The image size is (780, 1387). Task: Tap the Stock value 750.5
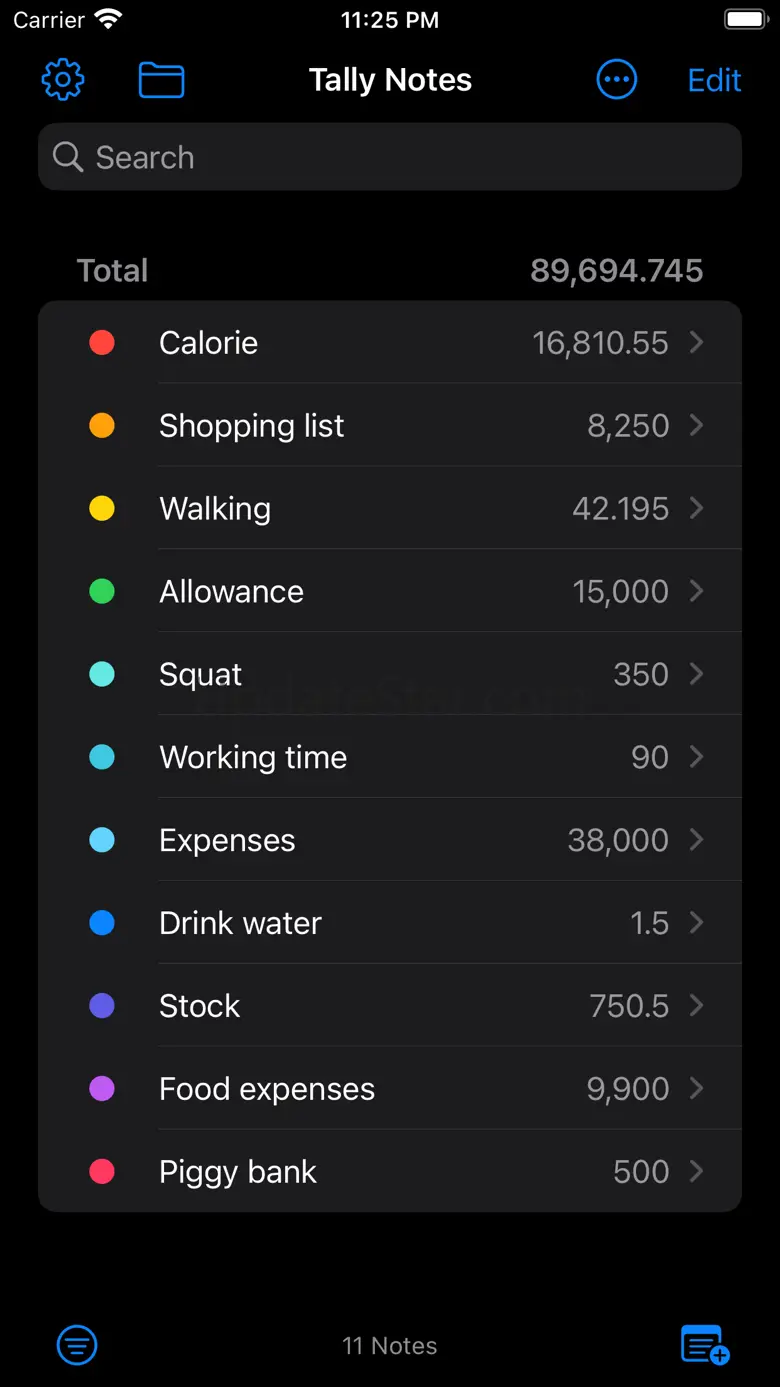[629, 1006]
